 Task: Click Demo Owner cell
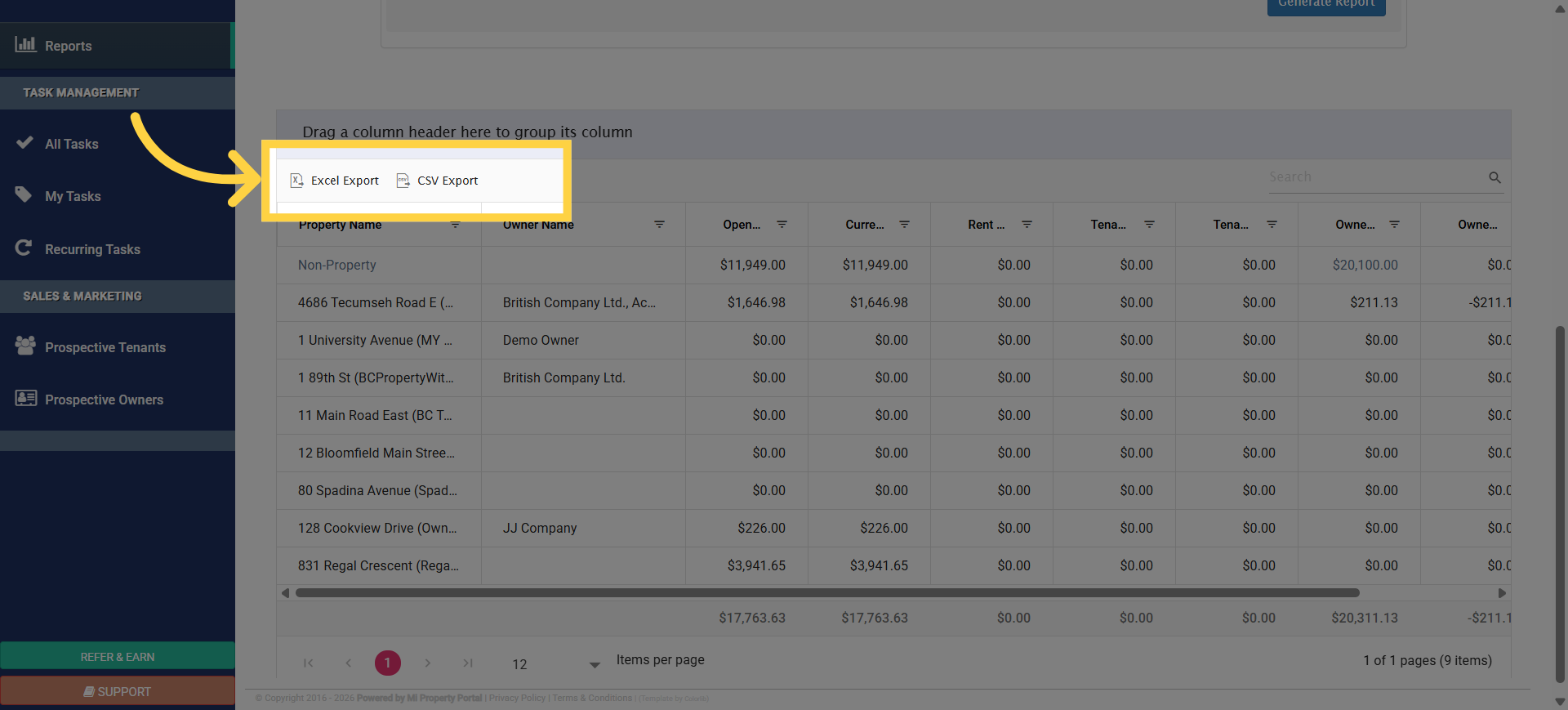pyautogui.click(x=541, y=340)
